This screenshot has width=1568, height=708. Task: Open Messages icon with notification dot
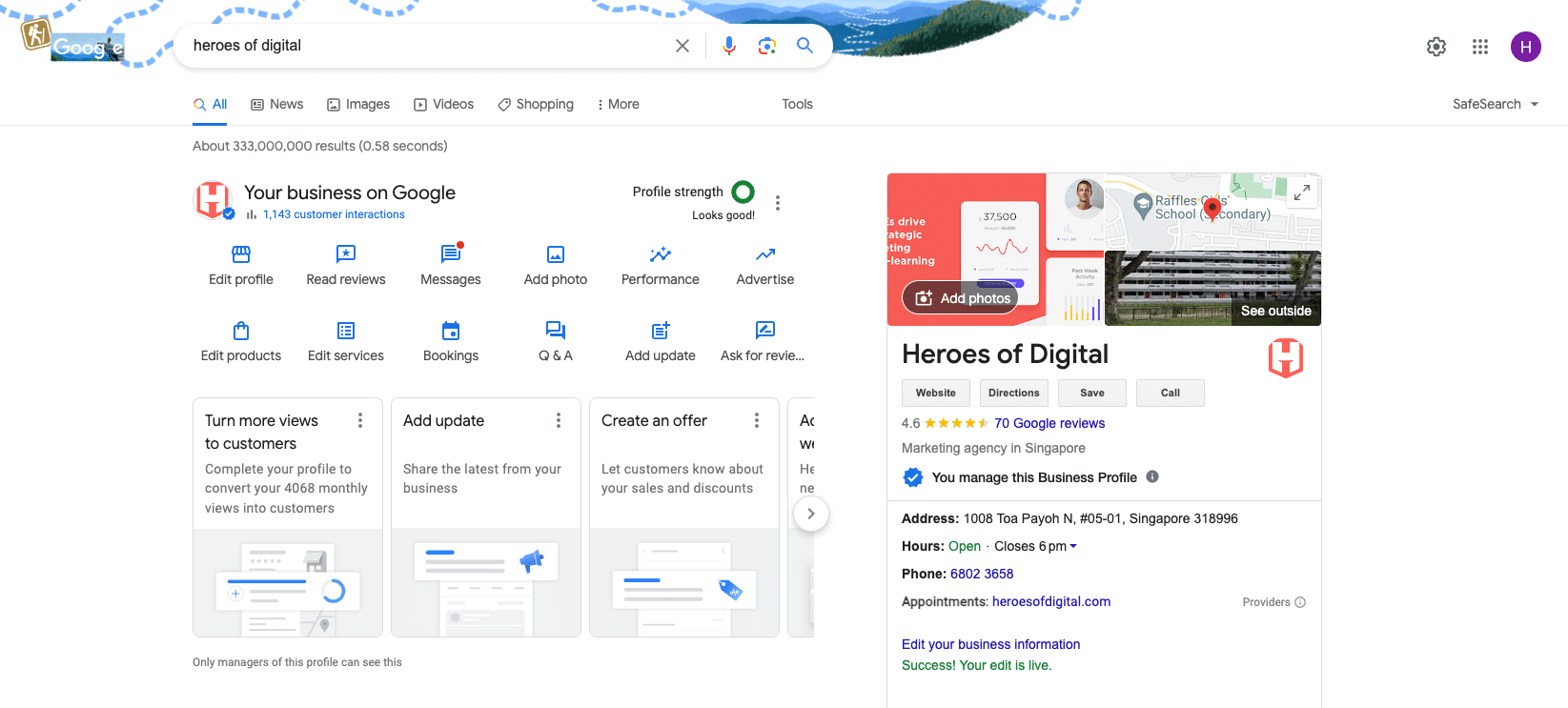pos(451,253)
